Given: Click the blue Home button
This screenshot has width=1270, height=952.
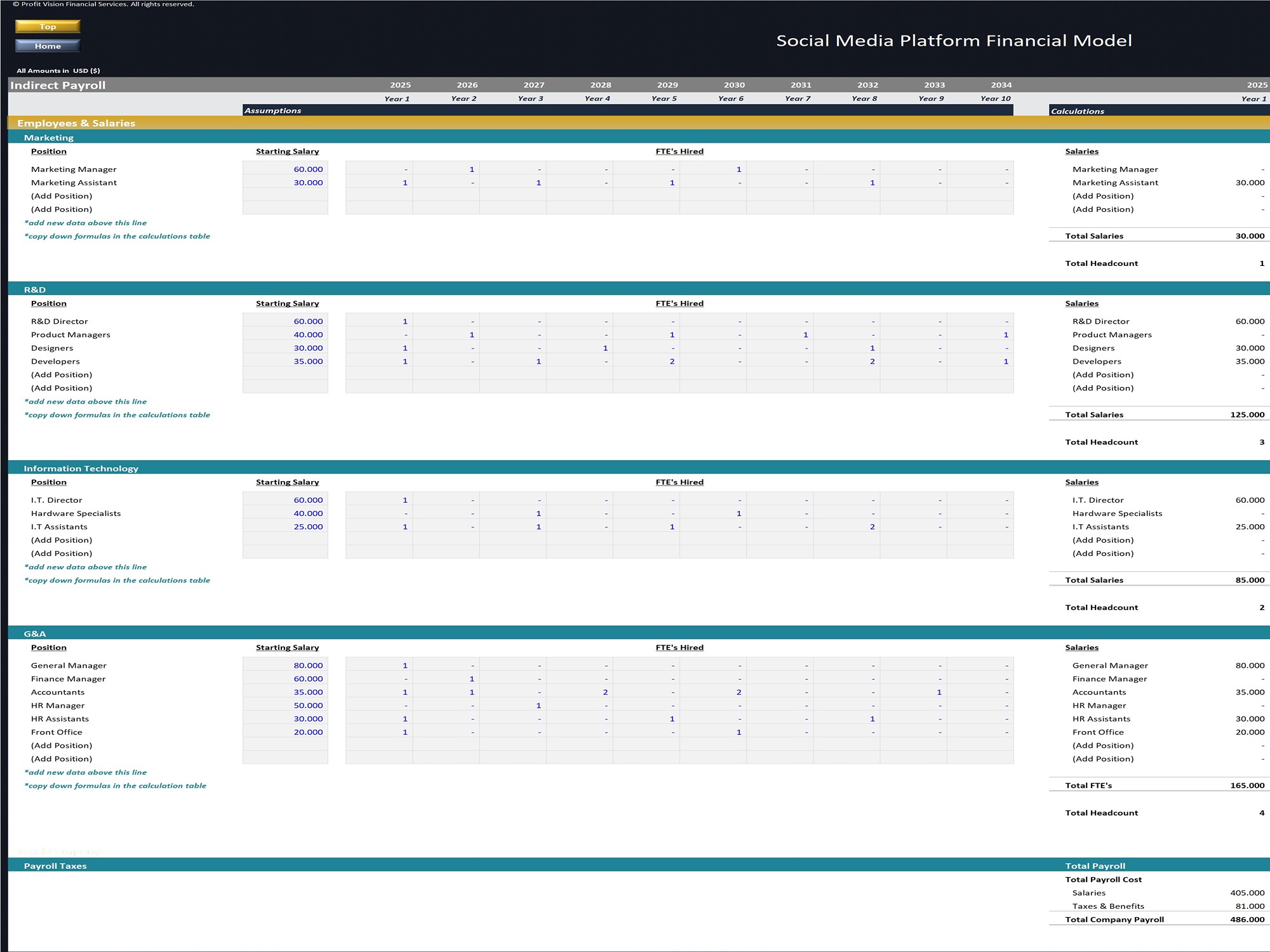Looking at the screenshot, I should [x=48, y=46].
